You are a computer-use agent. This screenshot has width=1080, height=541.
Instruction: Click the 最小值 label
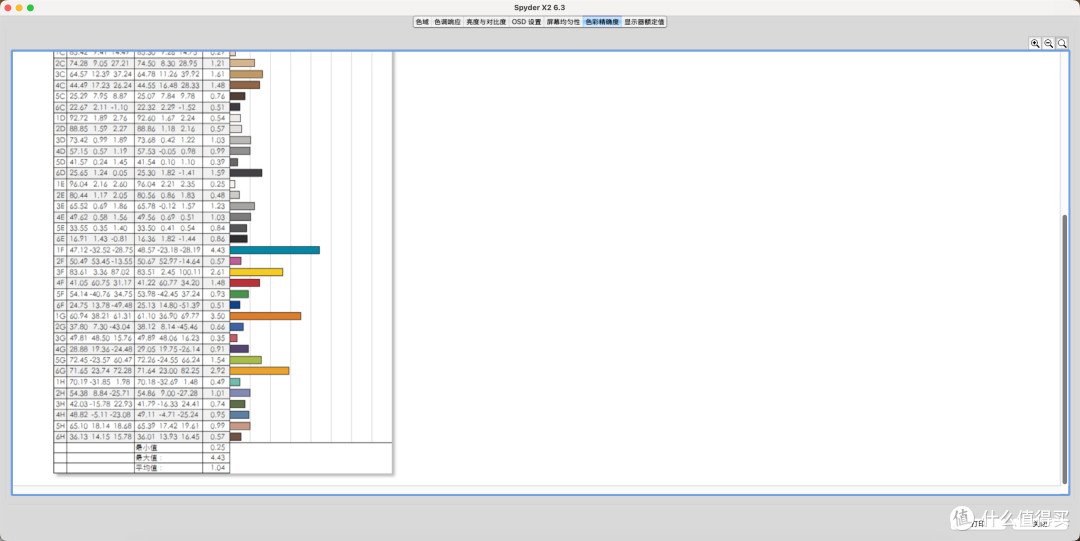(x=146, y=447)
